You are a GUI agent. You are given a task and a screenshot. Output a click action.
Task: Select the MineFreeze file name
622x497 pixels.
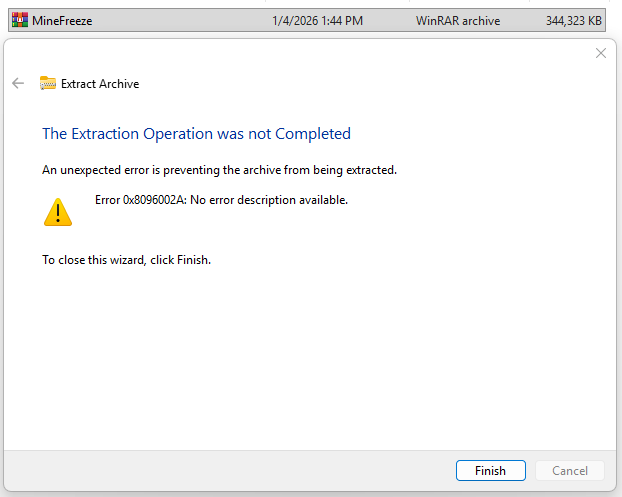tap(63, 20)
